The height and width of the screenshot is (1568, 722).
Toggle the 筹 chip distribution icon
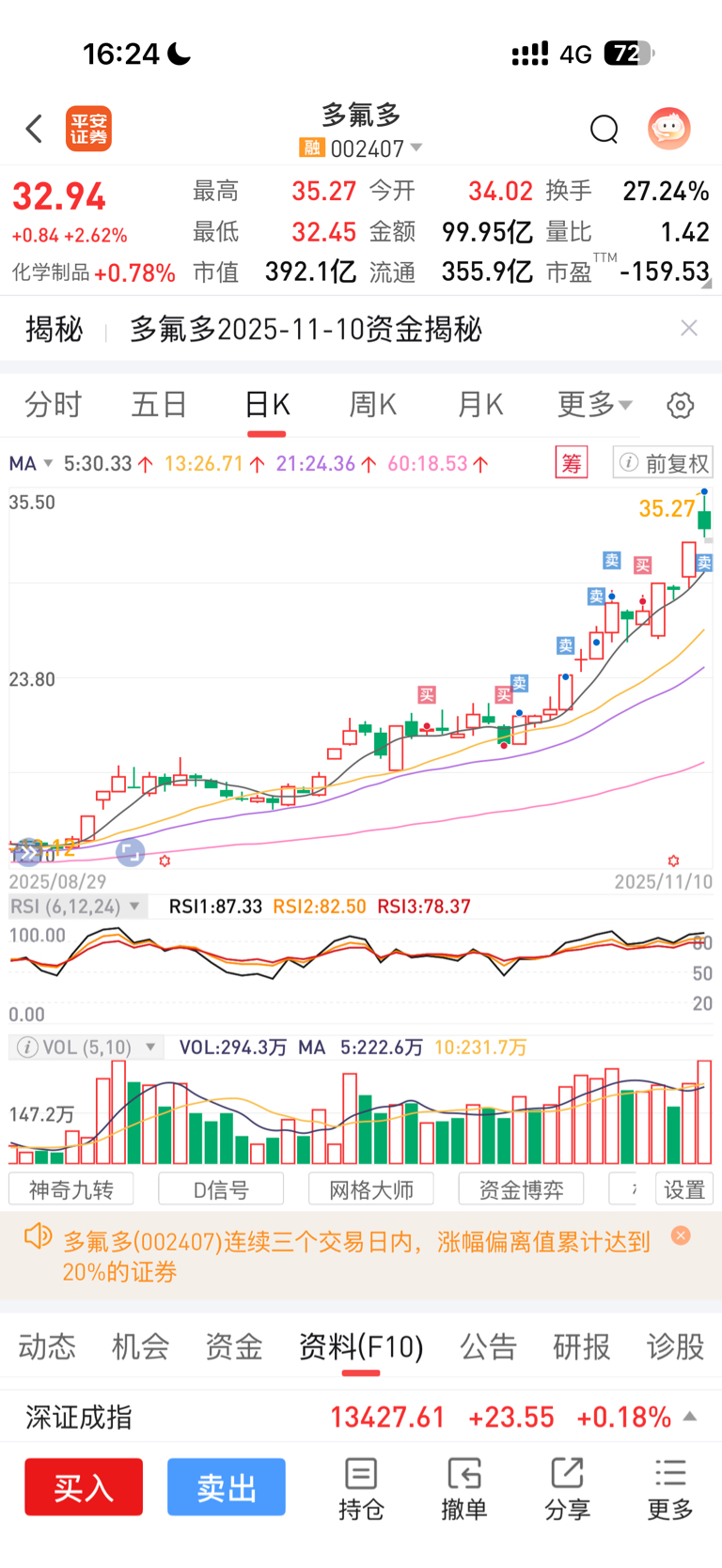point(572,462)
